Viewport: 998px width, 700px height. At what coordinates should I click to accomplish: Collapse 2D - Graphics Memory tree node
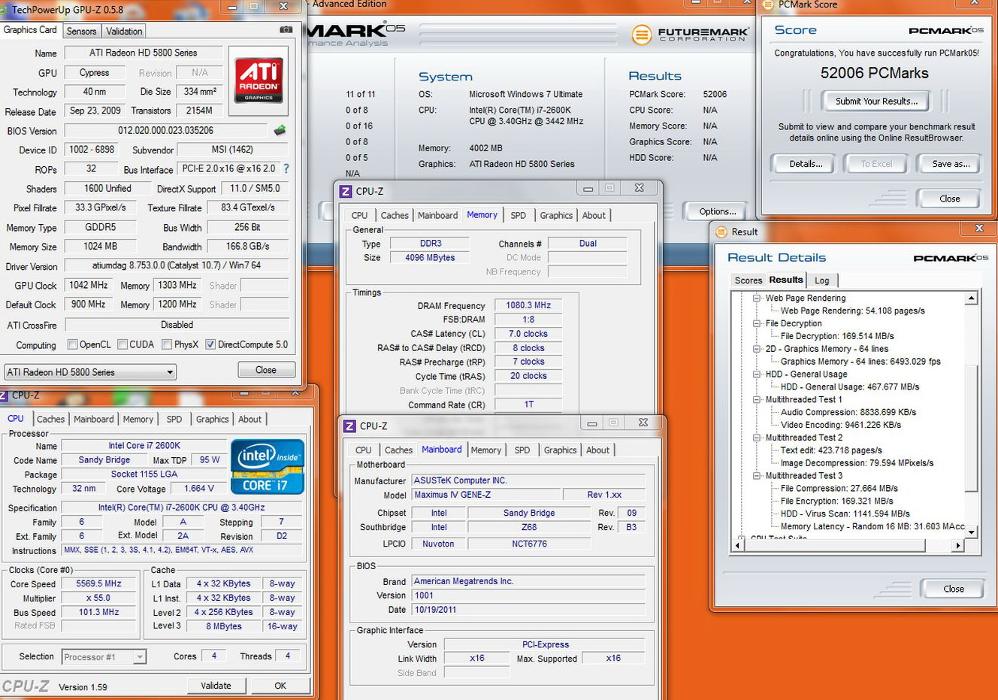tap(757, 349)
